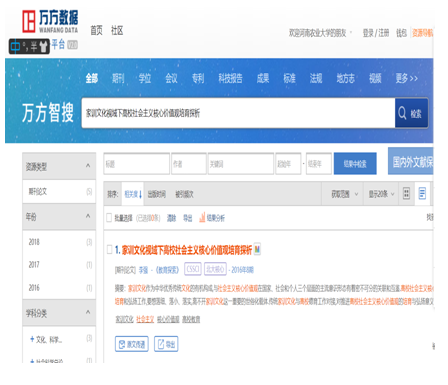Select the 标准 search tab
This screenshot has height=385, width=448.
coord(289,78)
